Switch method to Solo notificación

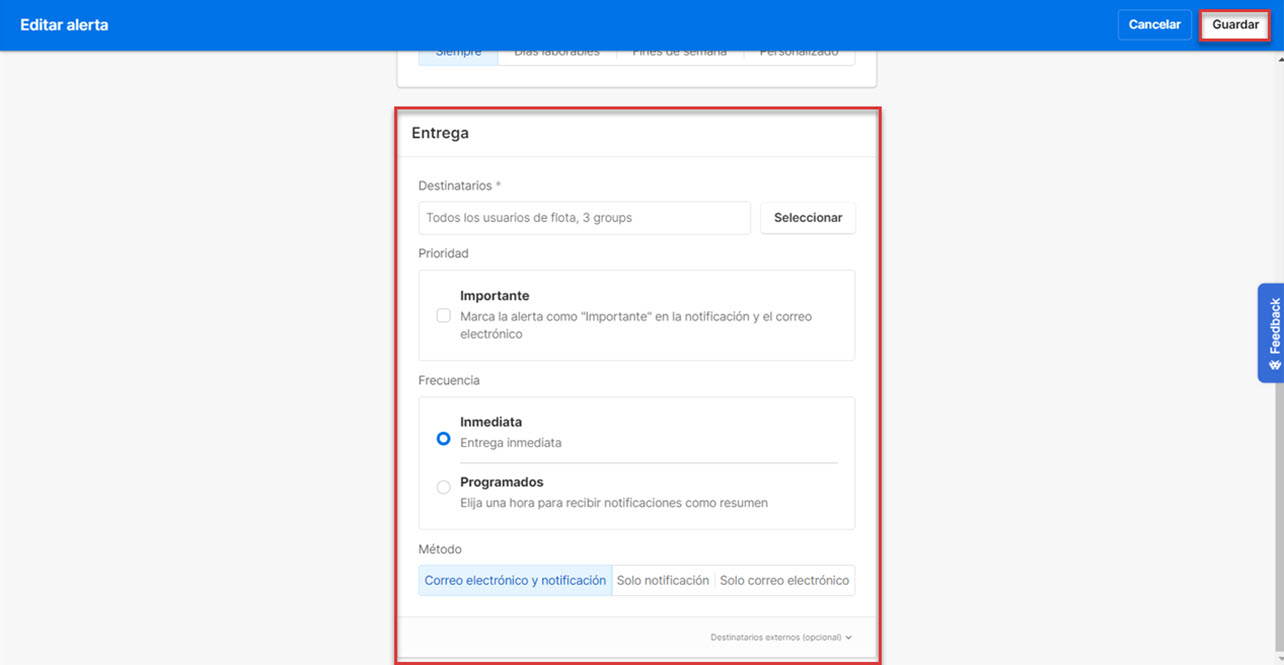[663, 580]
